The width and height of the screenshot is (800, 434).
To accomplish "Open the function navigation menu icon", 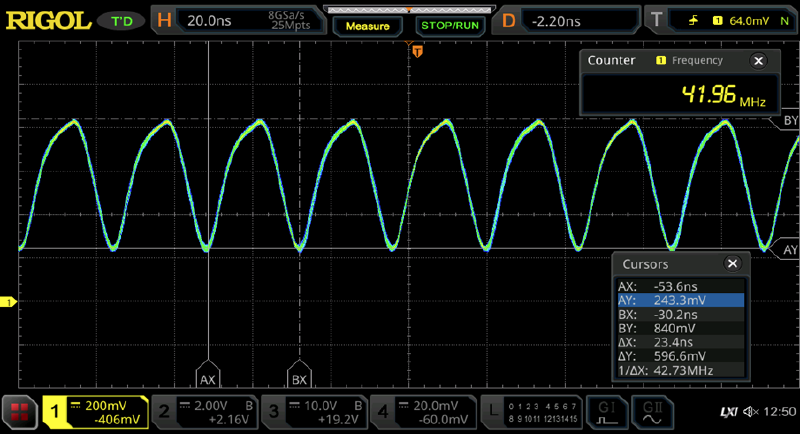I will 18,410.
